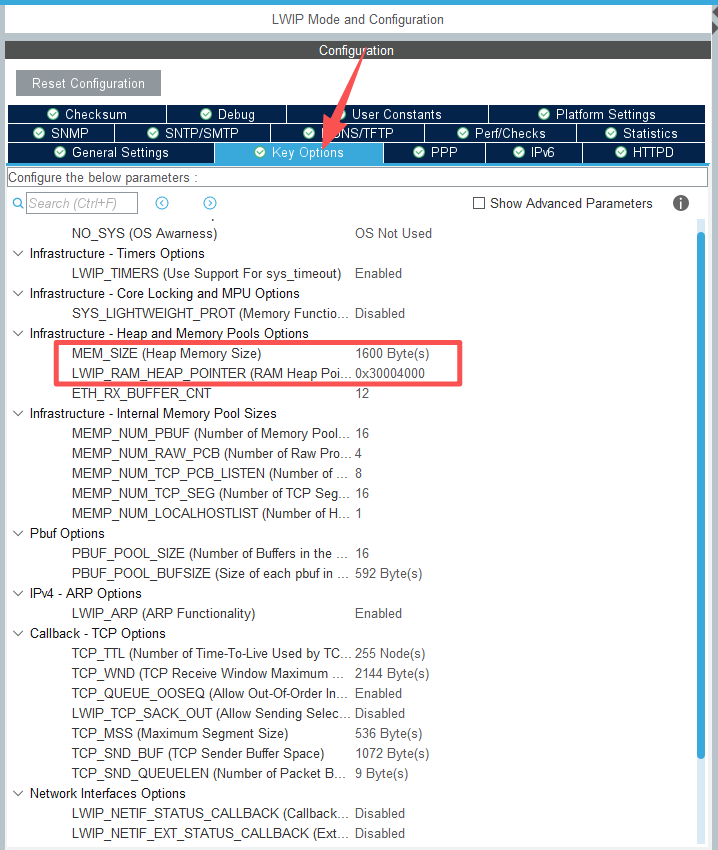Open the User Constants tab
The width and height of the screenshot is (718, 850).
[387, 114]
